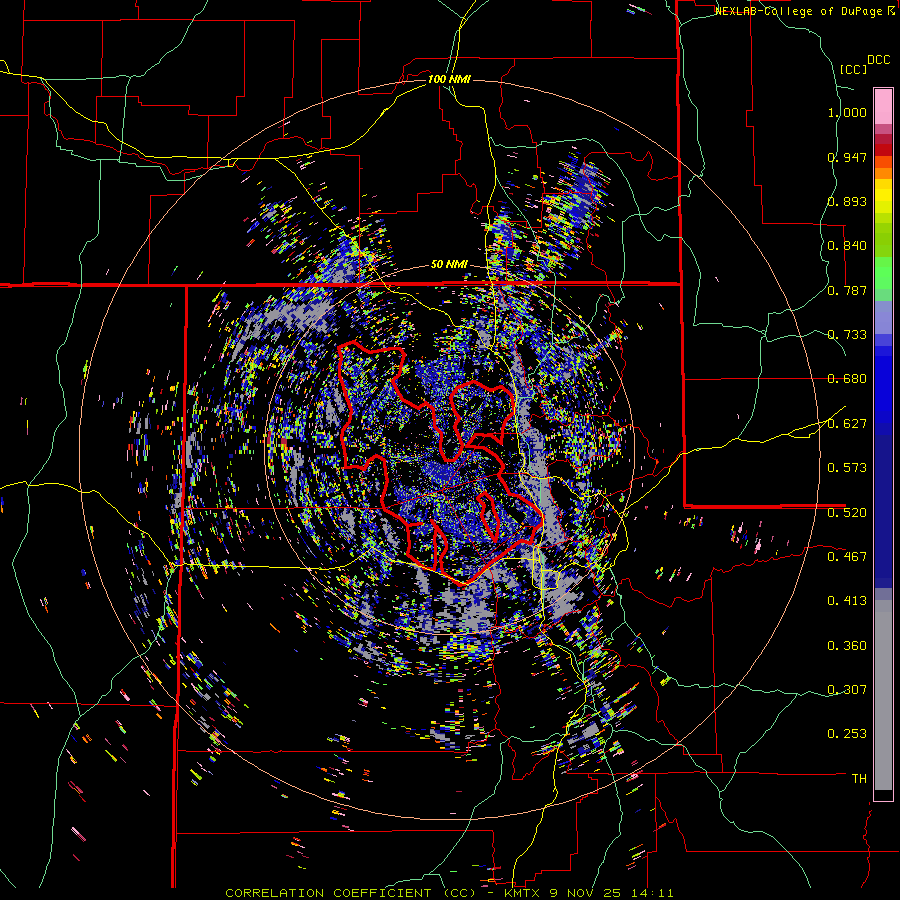Screen dimensions: 900x900
Task: Click the [CC] units label
Action: (853, 69)
